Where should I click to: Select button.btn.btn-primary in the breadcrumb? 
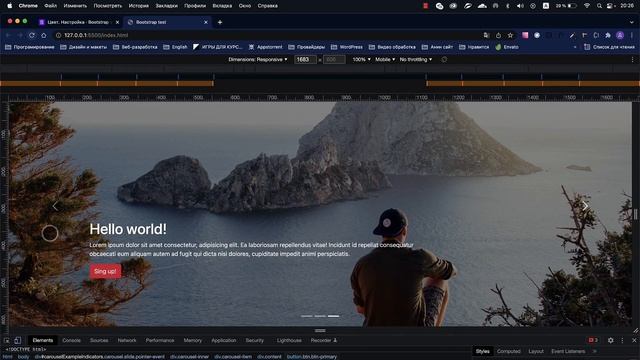[312, 357]
